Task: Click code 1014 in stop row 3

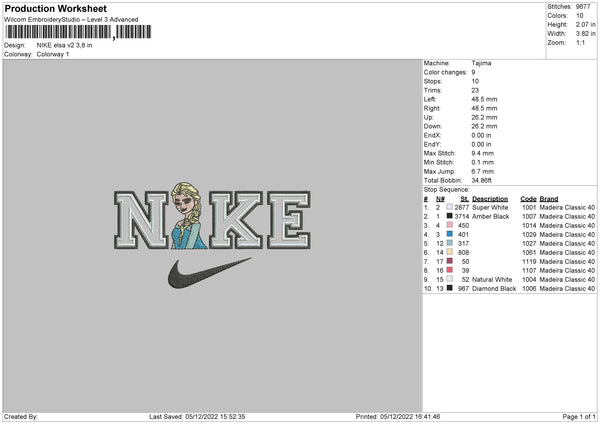Action: [529, 225]
